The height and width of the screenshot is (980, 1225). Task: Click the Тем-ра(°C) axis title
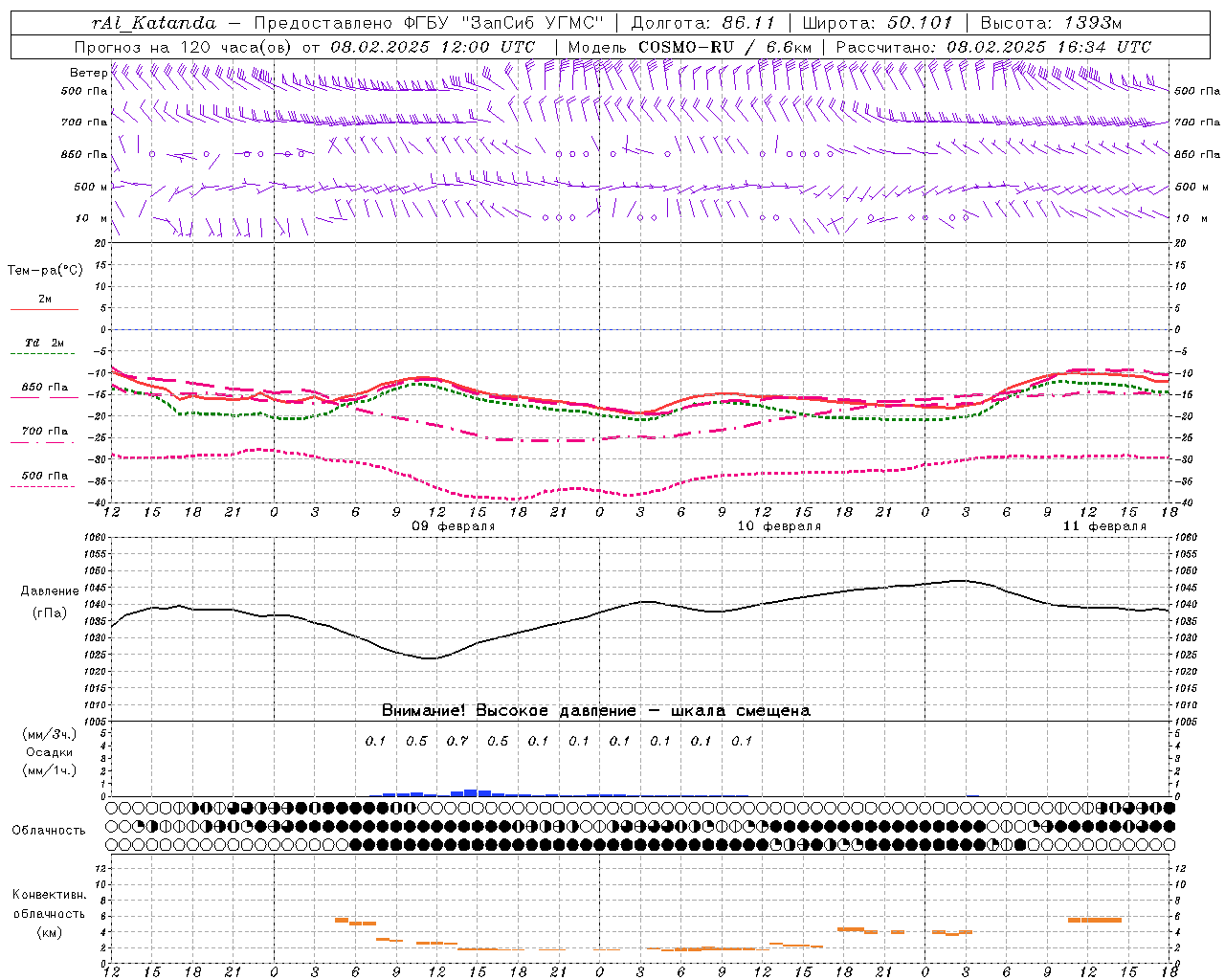tap(45, 271)
